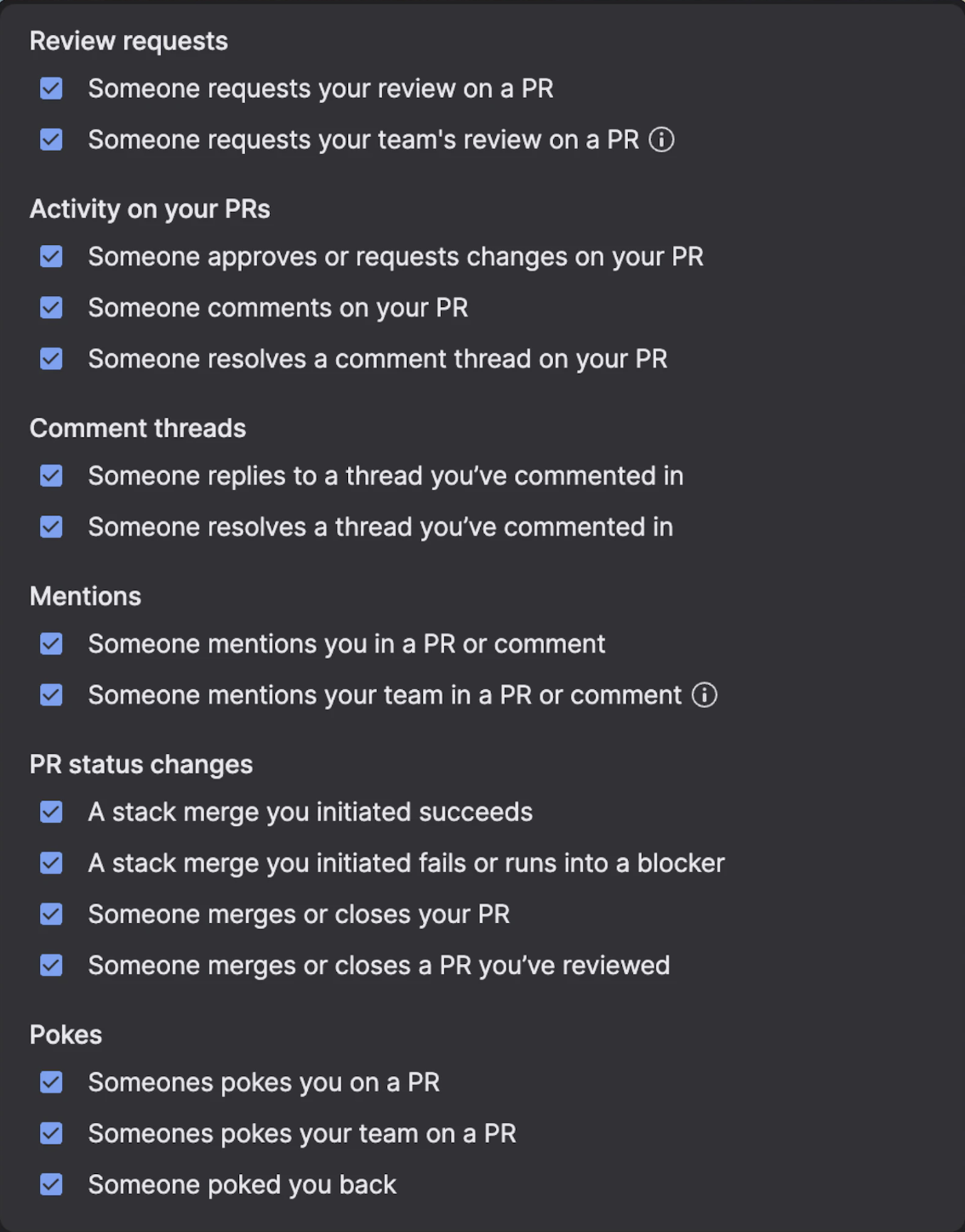This screenshot has height=1232, width=965.
Task: Toggle 'Someone mentions your team in a PR or comment'
Action: [51, 695]
